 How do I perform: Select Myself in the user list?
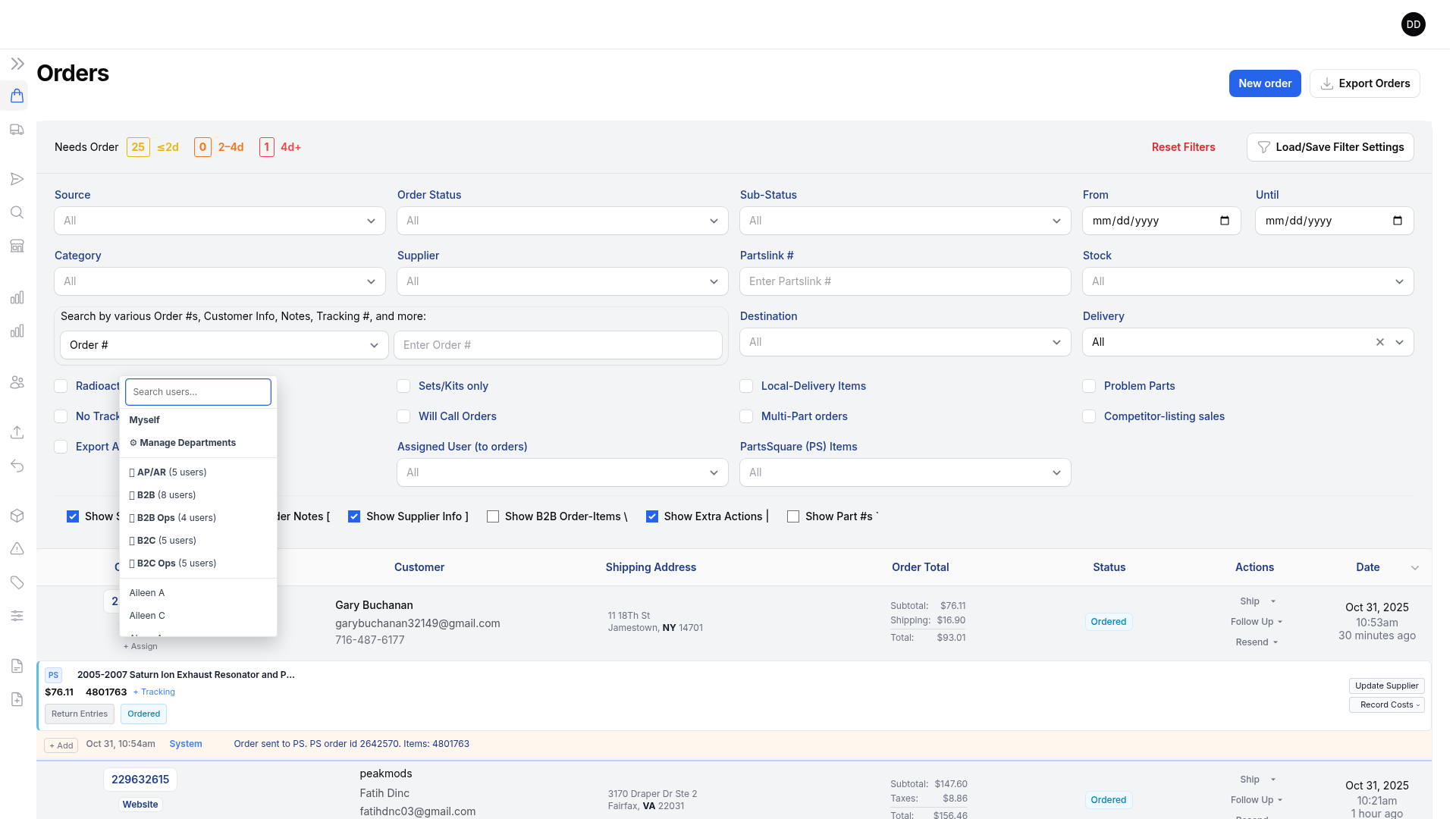(x=198, y=420)
